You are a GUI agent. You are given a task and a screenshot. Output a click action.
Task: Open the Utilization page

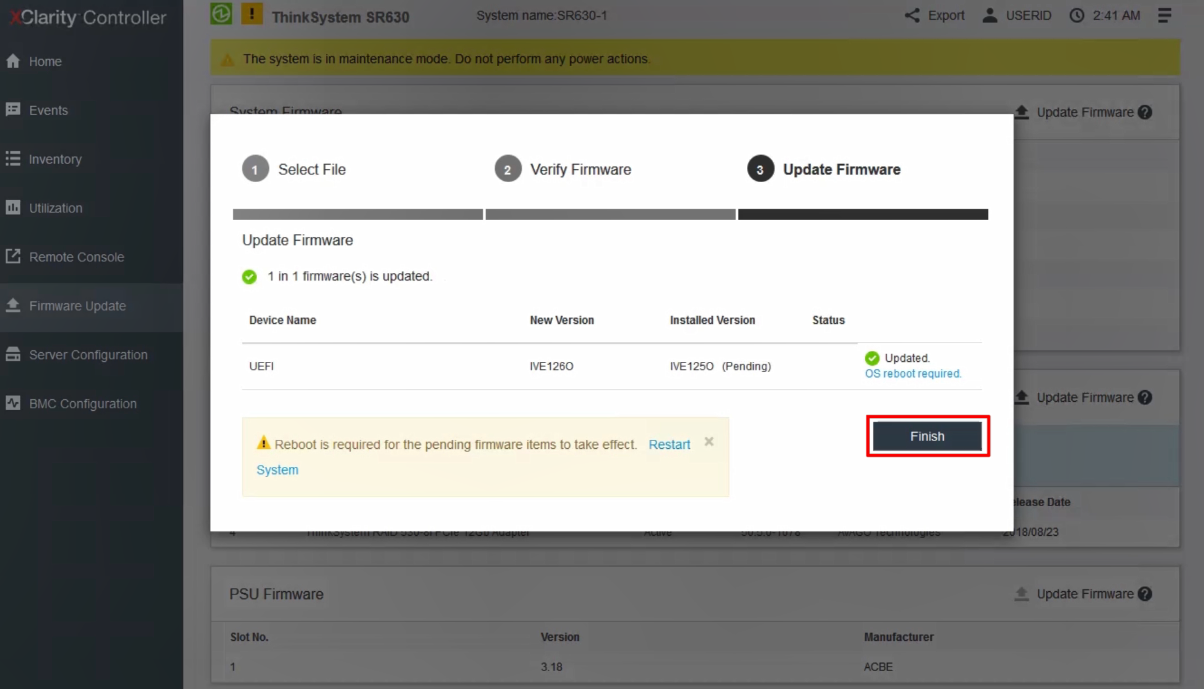(55, 208)
